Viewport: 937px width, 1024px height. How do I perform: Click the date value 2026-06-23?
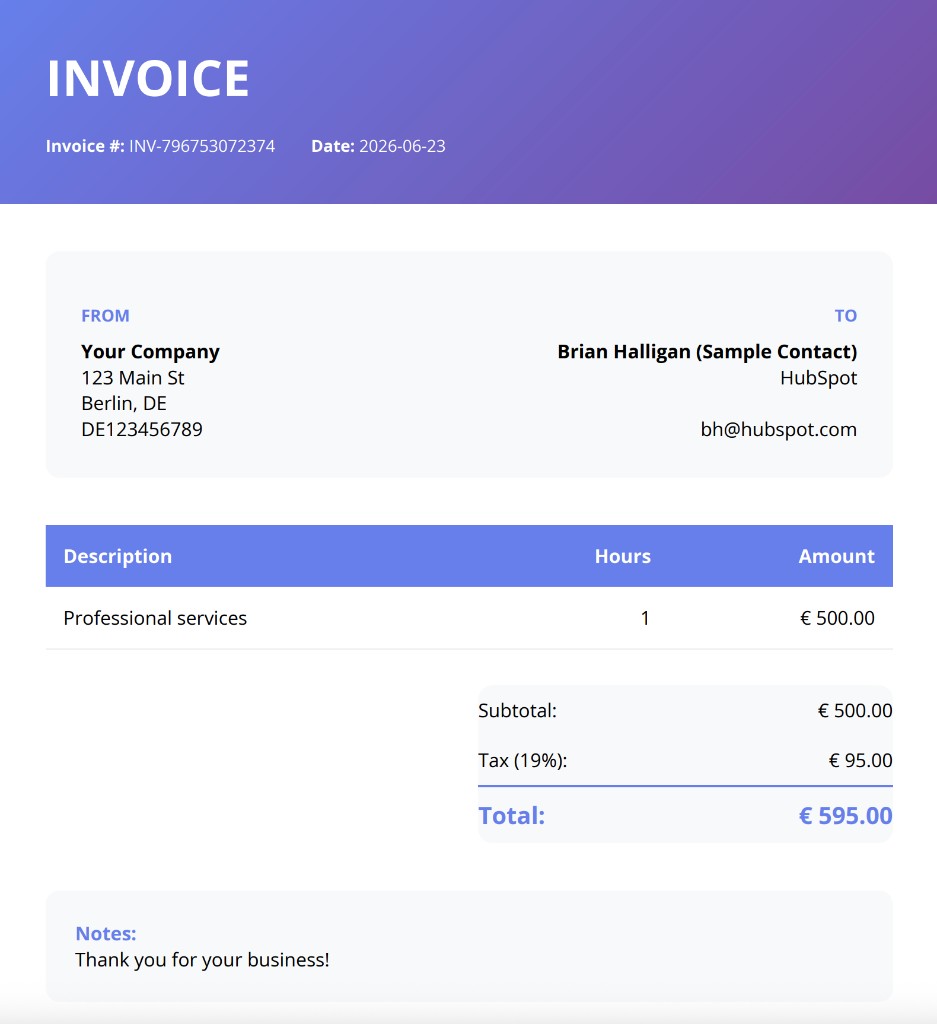tap(402, 146)
